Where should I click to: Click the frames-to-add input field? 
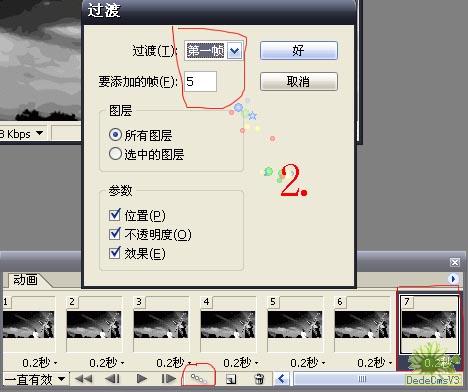[x=200, y=81]
